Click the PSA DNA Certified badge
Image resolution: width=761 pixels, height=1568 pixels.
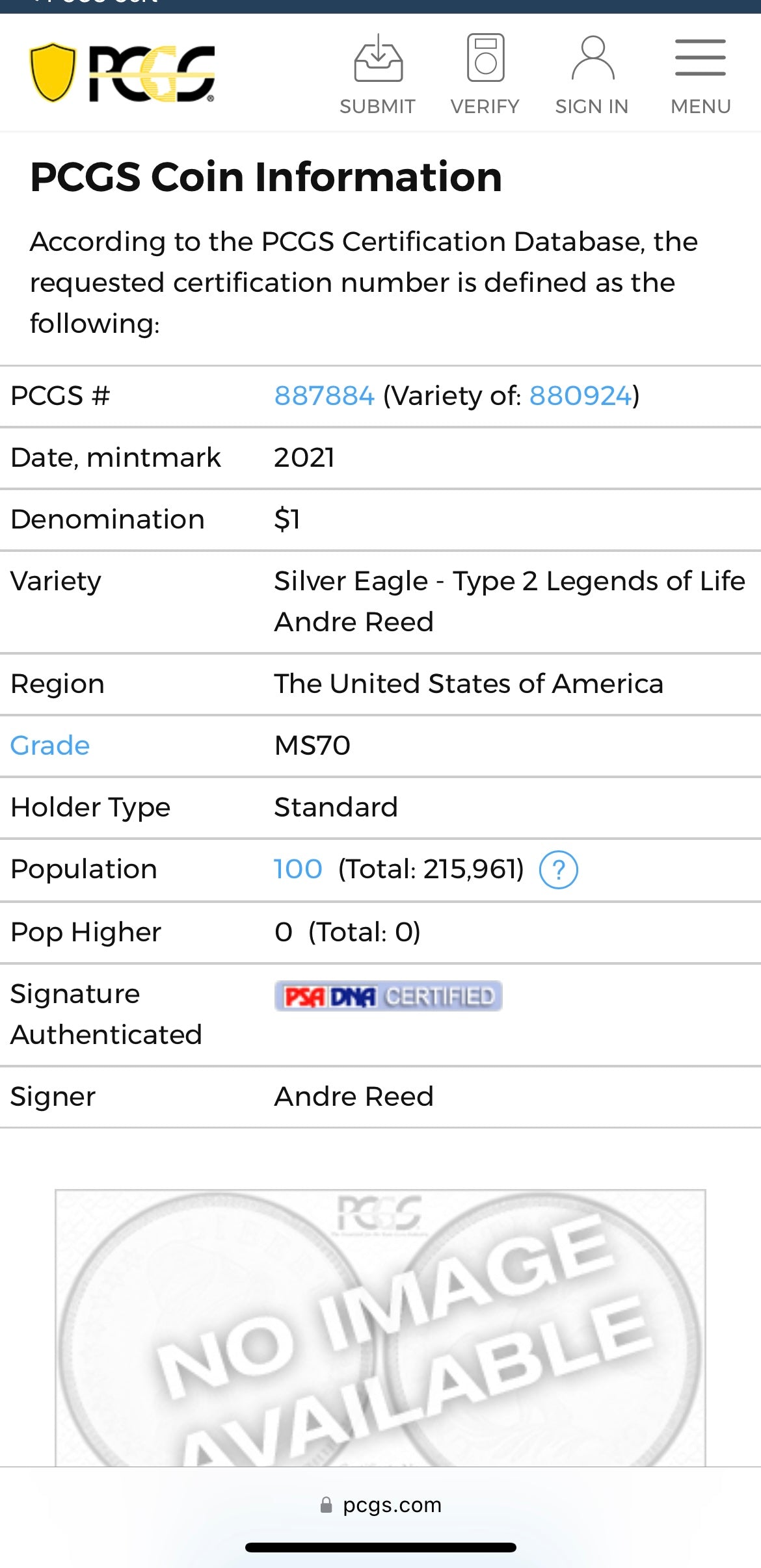pyautogui.click(x=388, y=995)
